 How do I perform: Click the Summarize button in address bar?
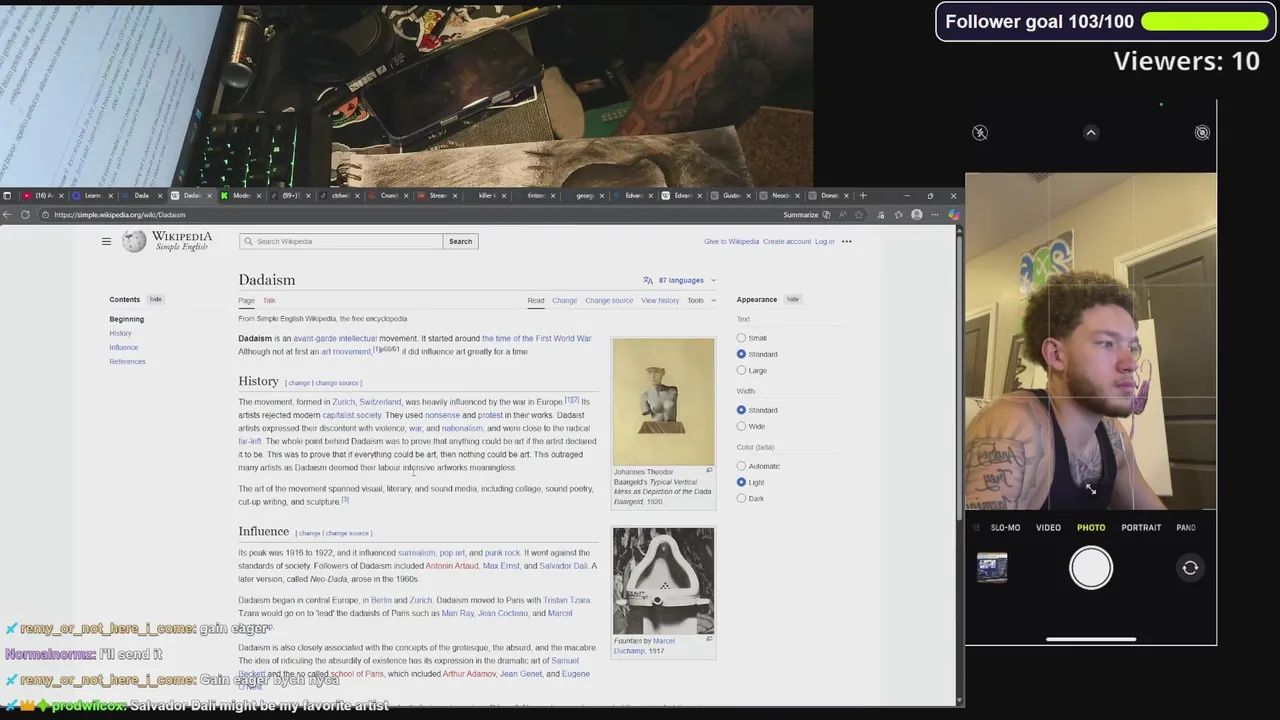[806, 215]
